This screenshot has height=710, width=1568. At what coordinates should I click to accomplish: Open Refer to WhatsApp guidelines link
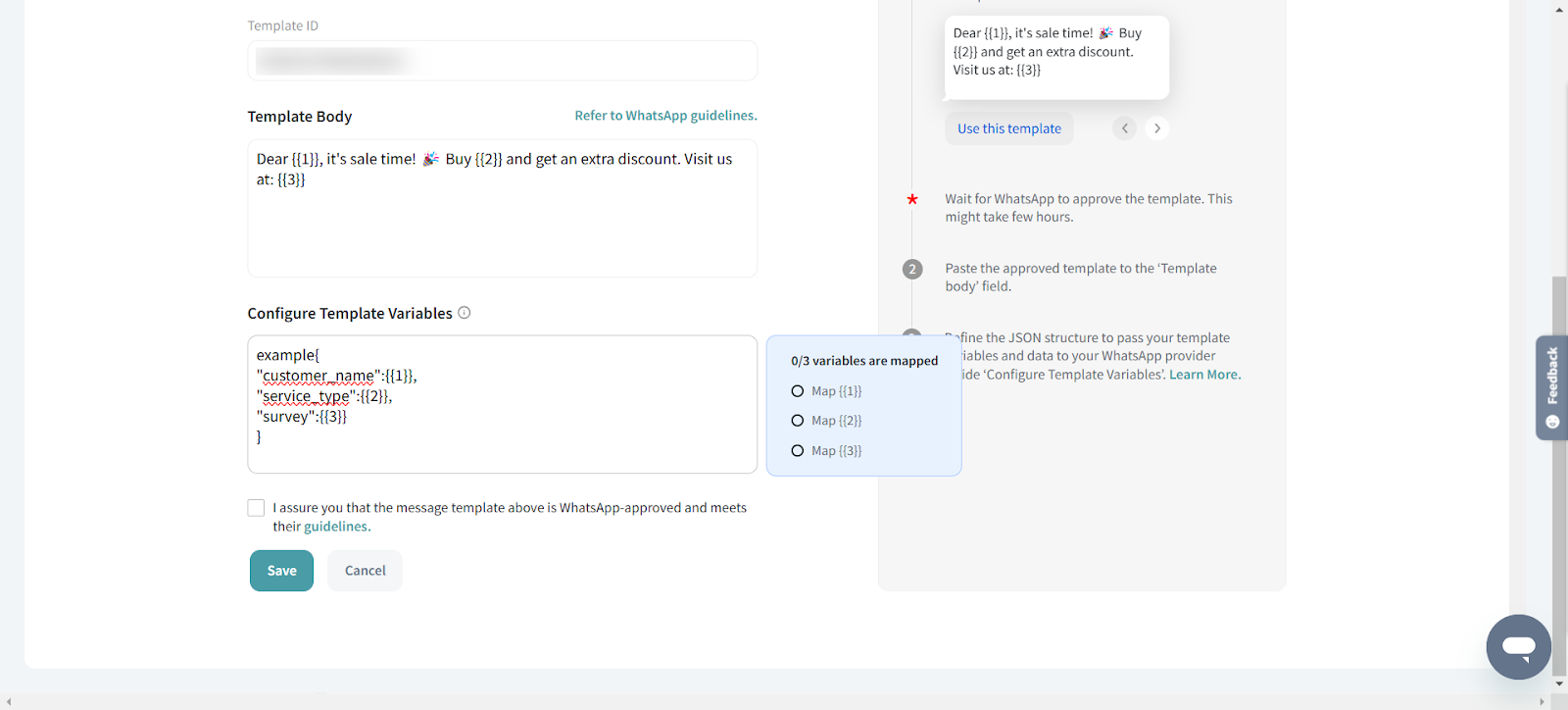coord(665,116)
